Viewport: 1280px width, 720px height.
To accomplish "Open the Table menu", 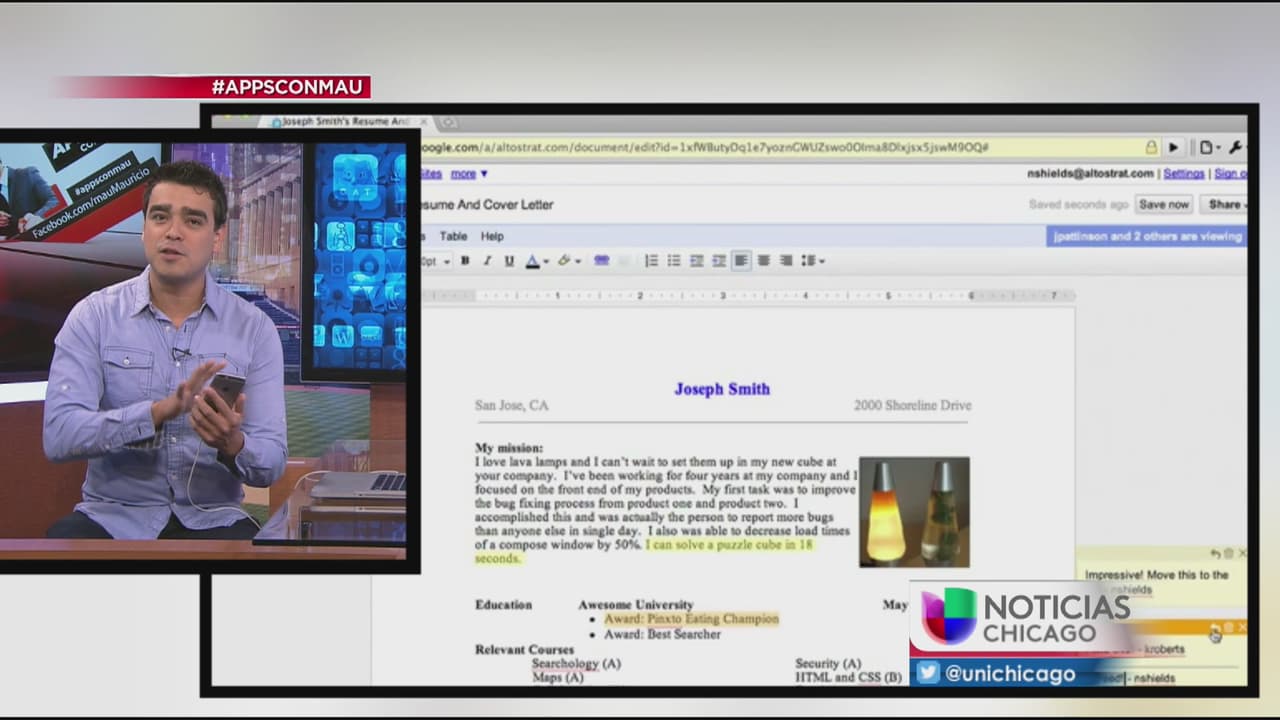I will pyautogui.click(x=453, y=236).
